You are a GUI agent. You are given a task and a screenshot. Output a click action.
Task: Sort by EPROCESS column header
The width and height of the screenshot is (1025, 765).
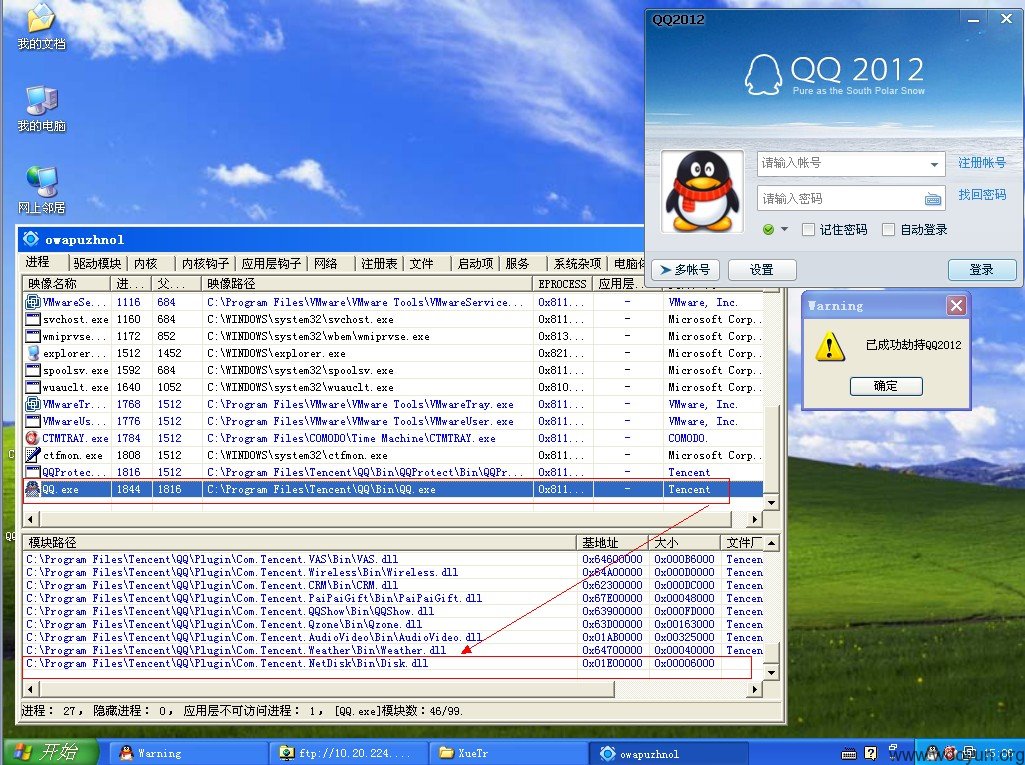pos(563,284)
